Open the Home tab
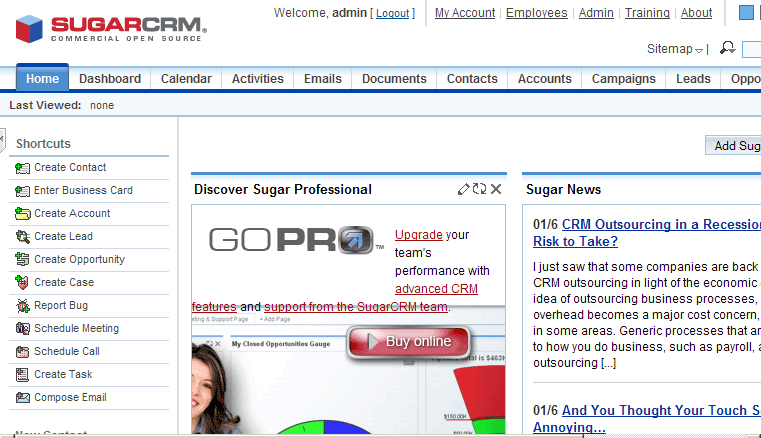Image resolution: width=761 pixels, height=438 pixels. click(x=42, y=78)
